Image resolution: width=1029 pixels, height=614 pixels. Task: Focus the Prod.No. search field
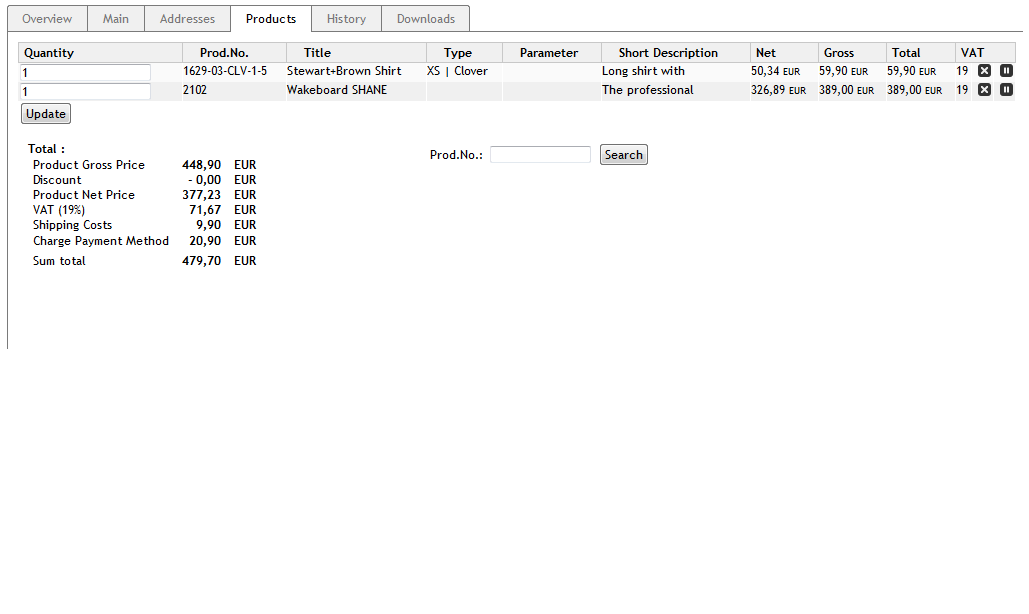coord(540,155)
